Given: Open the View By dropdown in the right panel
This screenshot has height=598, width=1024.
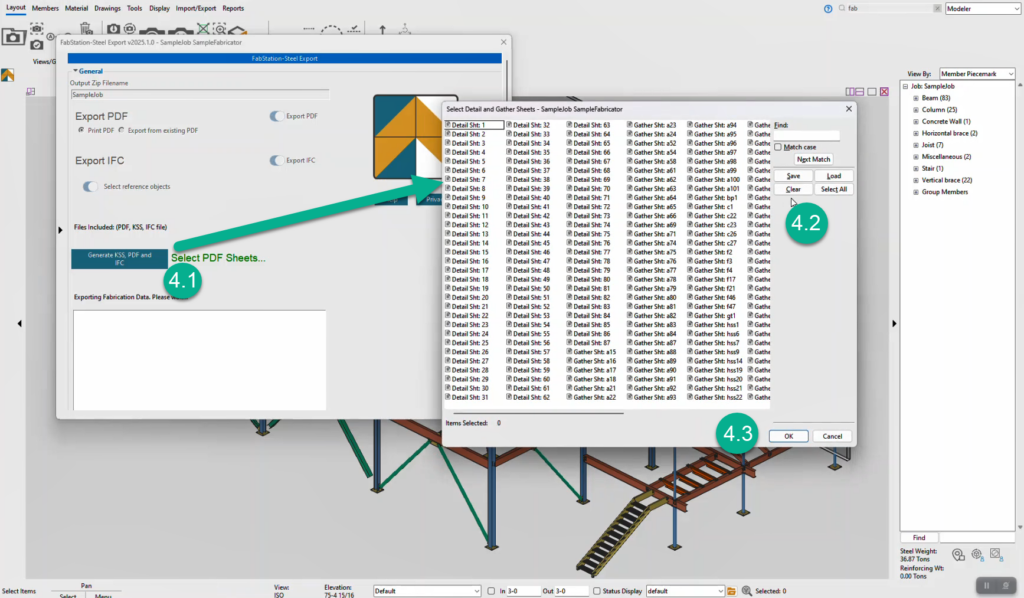Looking at the screenshot, I should (x=975, y=73).
